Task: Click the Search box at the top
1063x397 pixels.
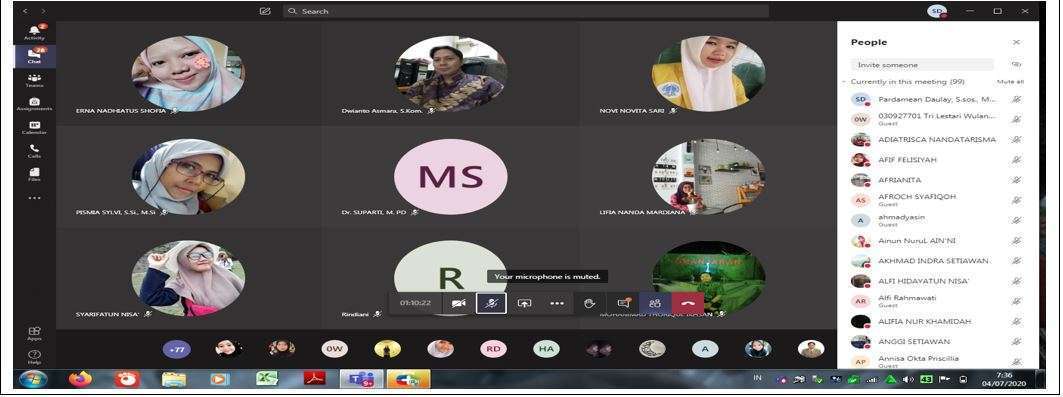Action: [x=525, y=11]
